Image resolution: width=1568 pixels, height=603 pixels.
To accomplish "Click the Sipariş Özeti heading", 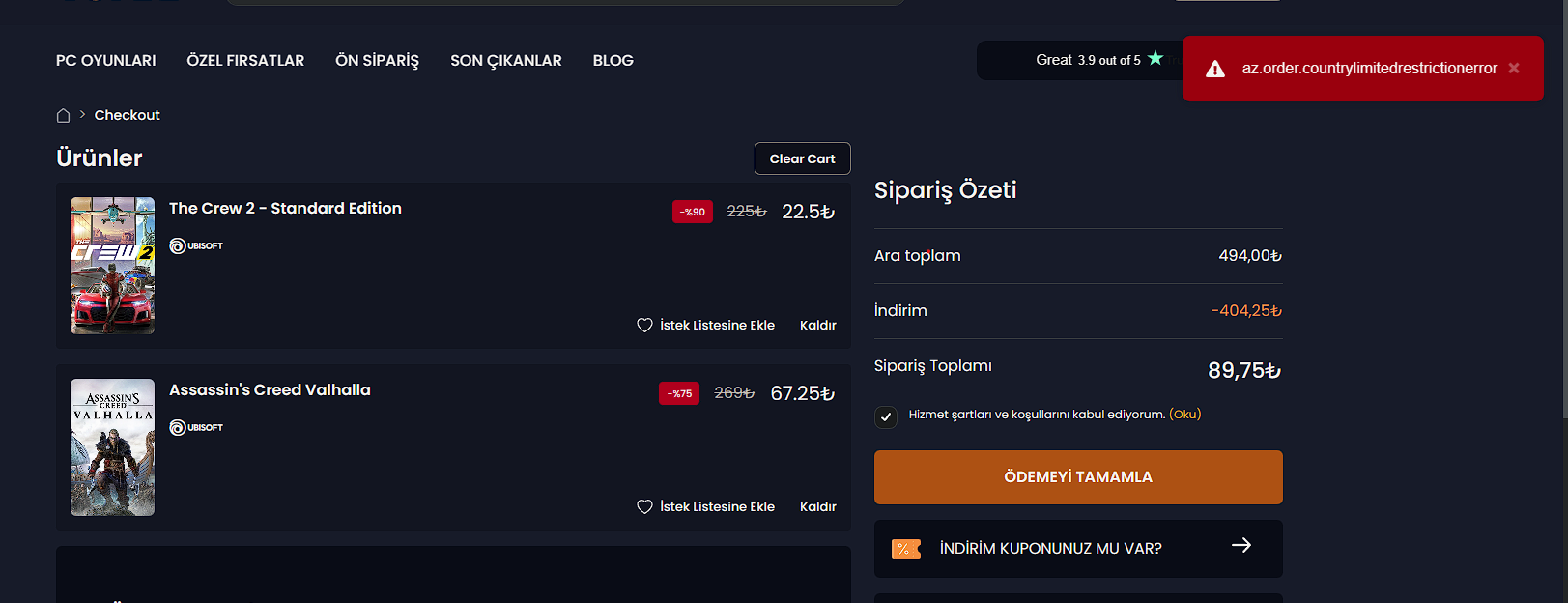I will (945, 190).
